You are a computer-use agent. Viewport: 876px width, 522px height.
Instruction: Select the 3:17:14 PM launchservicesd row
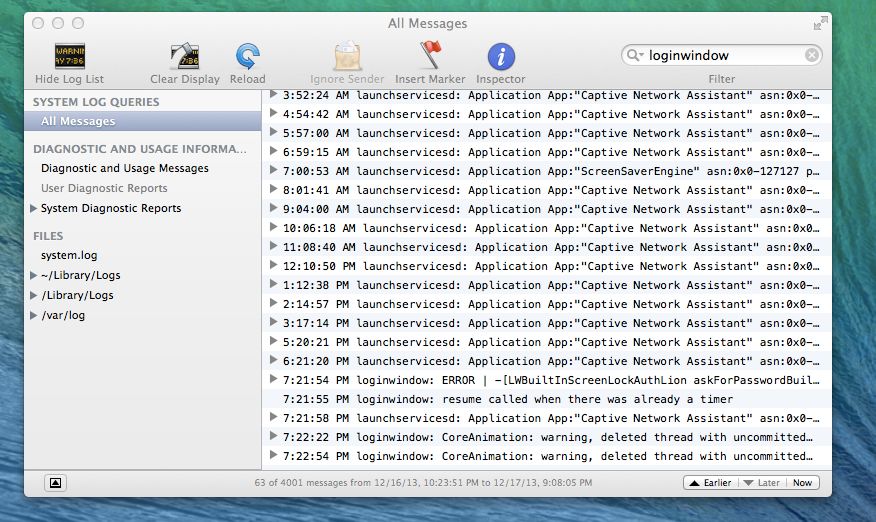click(546, 323)
